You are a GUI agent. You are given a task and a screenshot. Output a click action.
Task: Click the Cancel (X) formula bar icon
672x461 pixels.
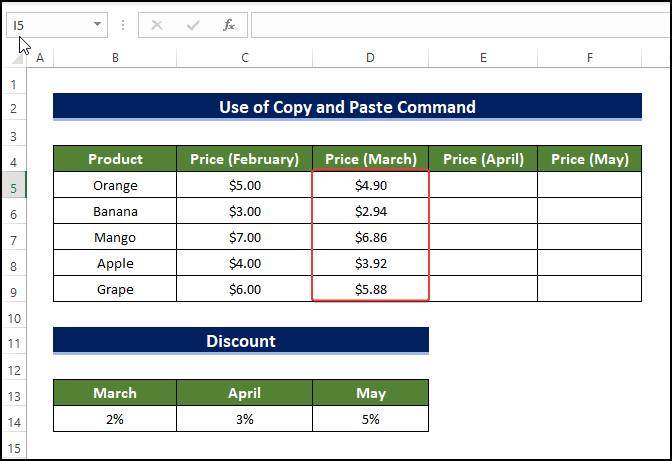pyautogui.click(x=157, y=25)
